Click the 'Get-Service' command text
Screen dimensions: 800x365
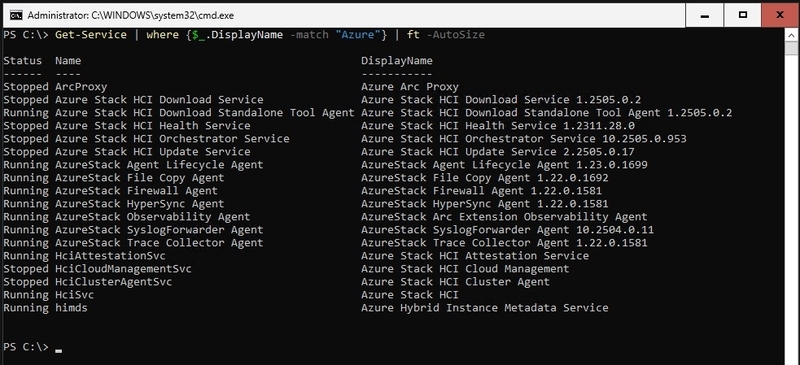[91, 35]
